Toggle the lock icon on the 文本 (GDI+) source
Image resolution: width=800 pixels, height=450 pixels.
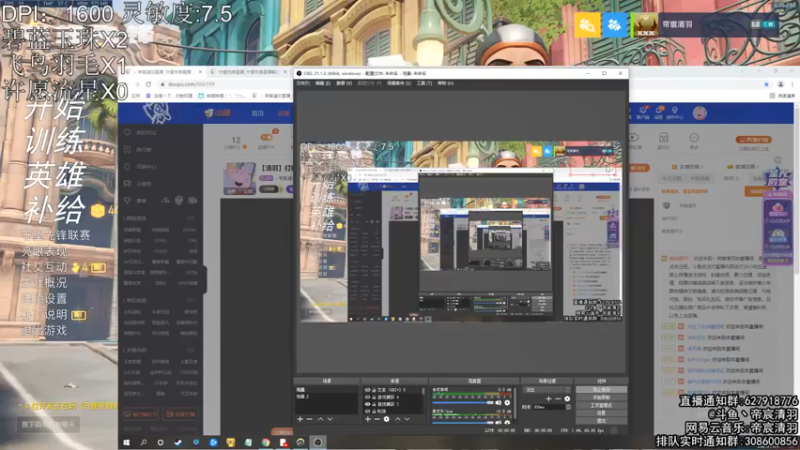(x=374, y=390)
